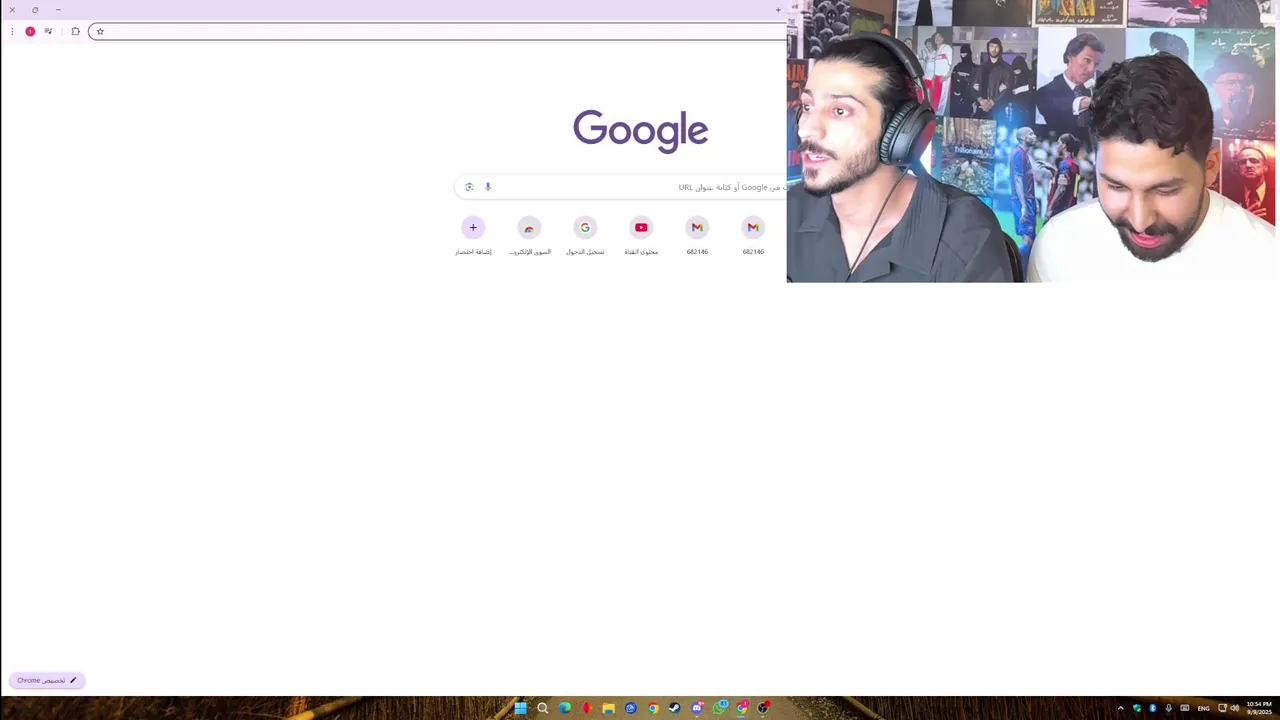
Task: Click the Customize Chrome button
Action: pos(46,680)
